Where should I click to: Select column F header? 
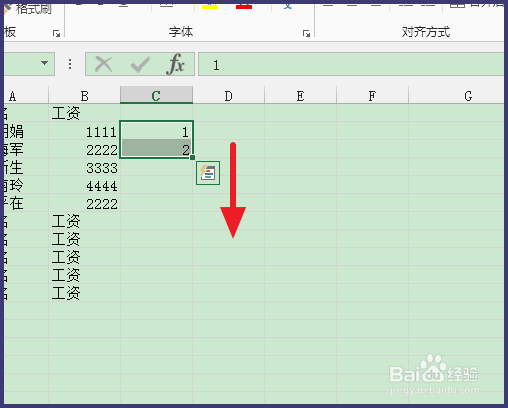372,96
